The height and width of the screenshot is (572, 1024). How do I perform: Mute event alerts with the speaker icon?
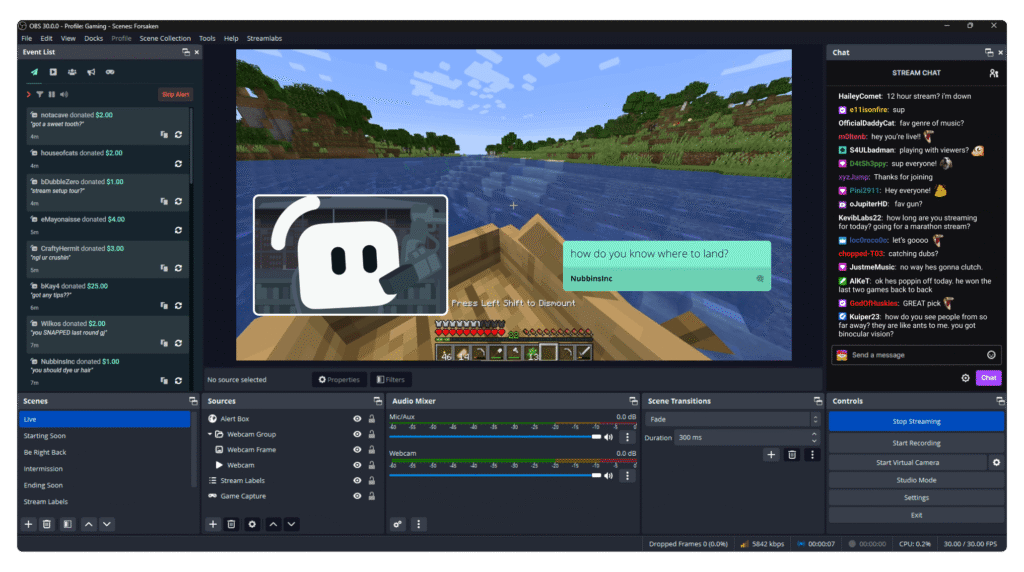click(x=64, y=95)
